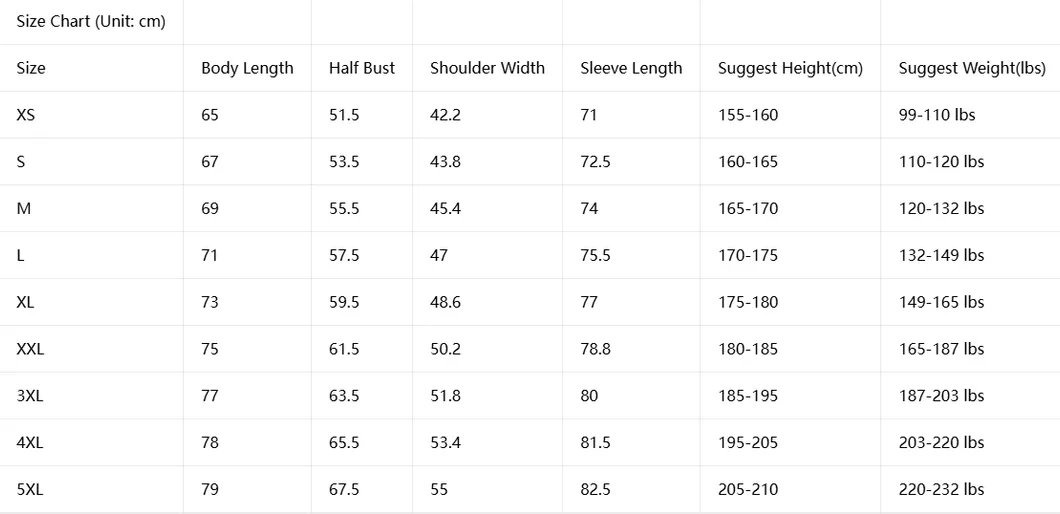This screenshot has height=514, width=1060.
Task: Select weight range 99-110 lbs cell
Action: tap(971, 115)
